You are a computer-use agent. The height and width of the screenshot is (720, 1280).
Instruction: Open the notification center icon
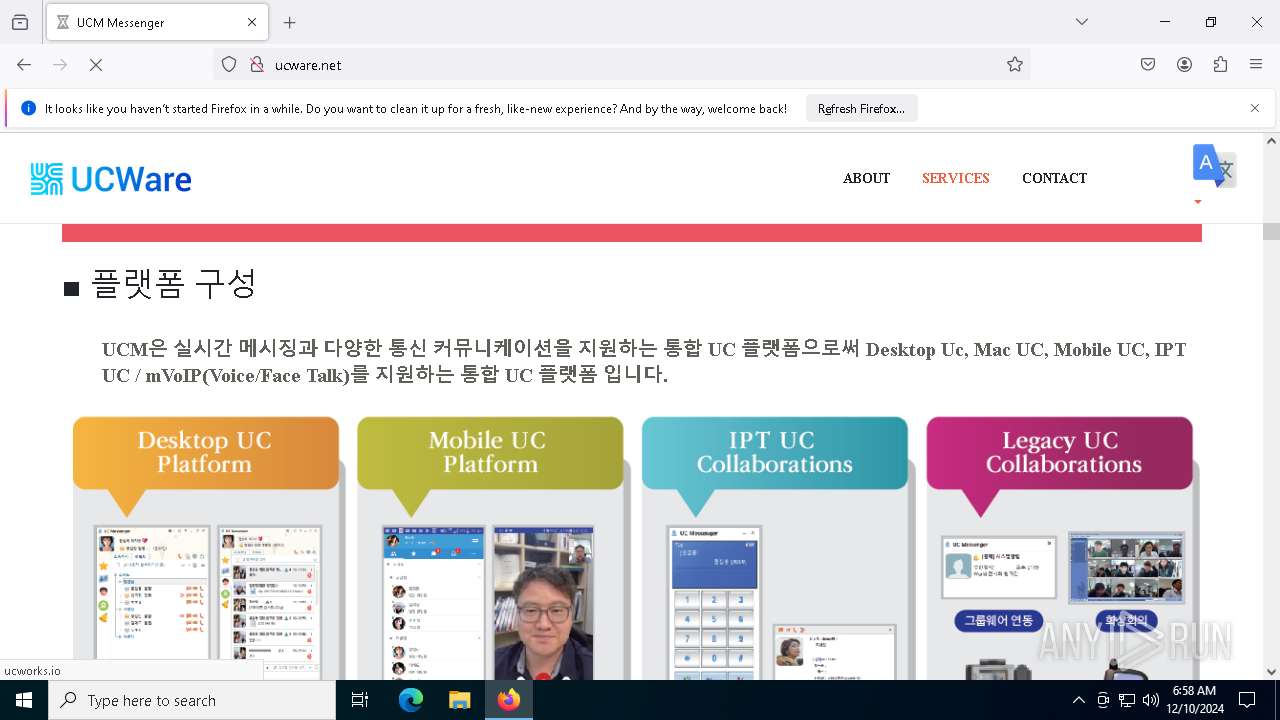(1247, 700)
